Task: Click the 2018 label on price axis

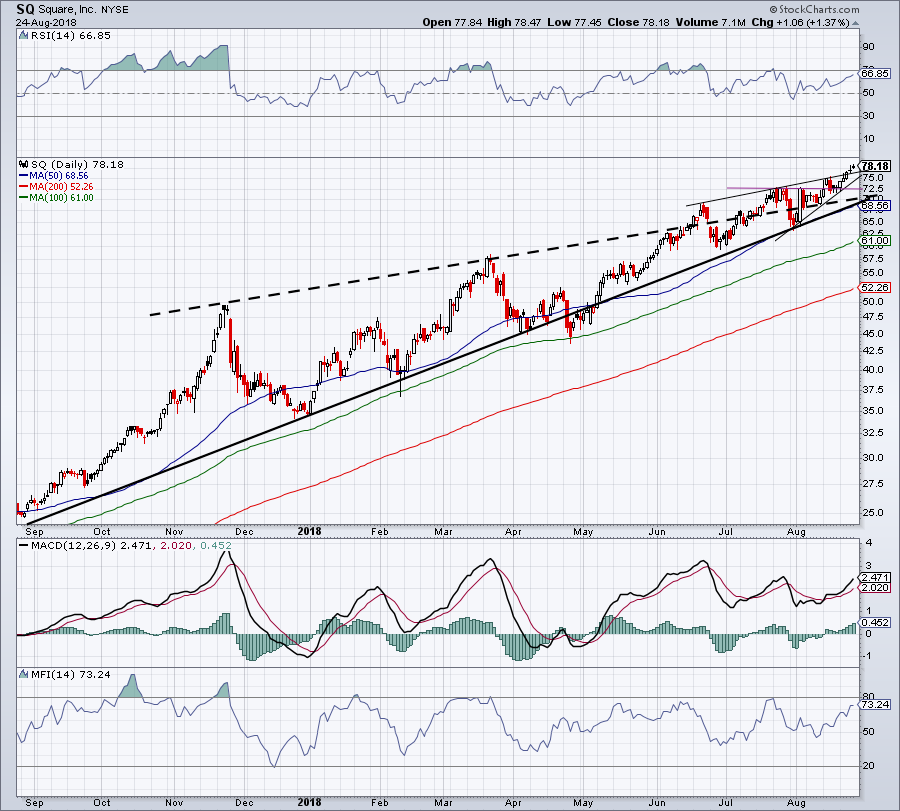Action: 309,531
